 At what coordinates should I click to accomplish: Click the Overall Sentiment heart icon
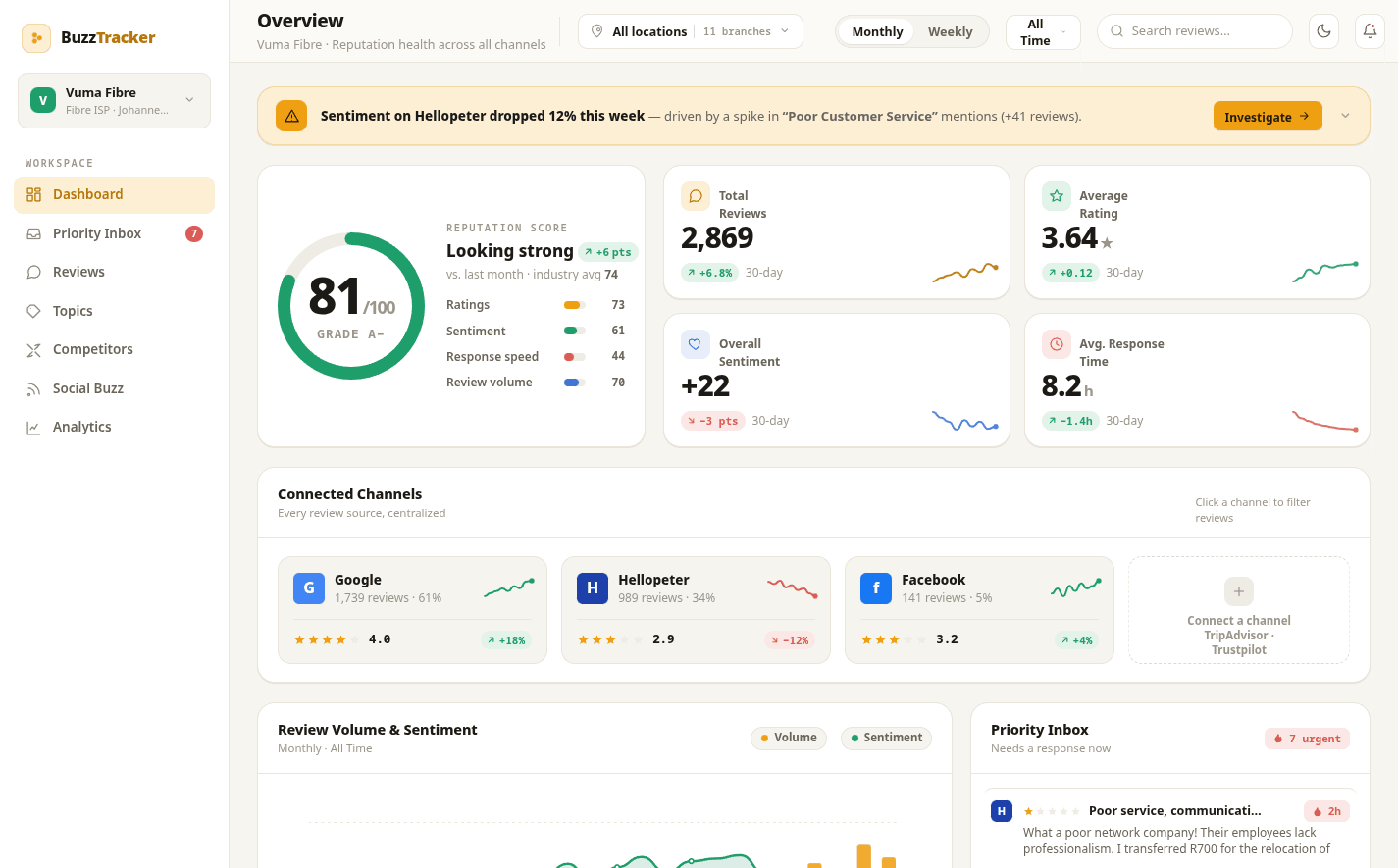(696, 344)
